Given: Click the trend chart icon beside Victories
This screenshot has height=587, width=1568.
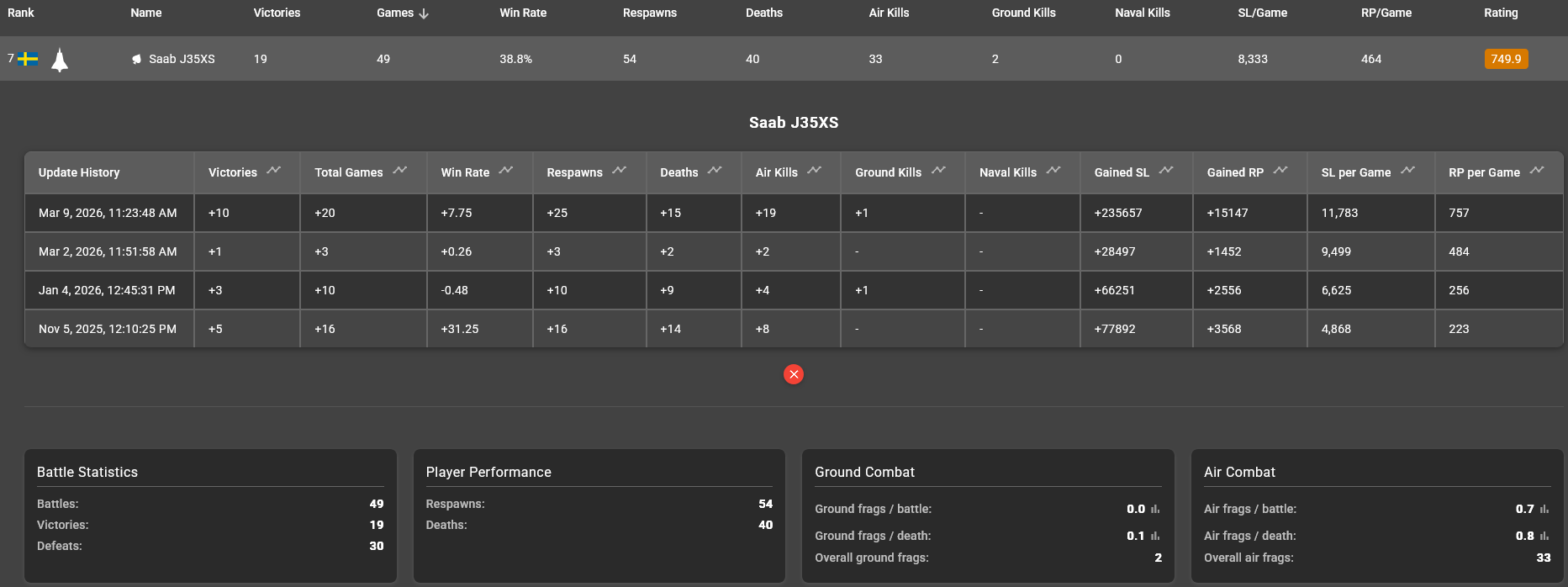Looking at the screenshot, I should [273, 171].
